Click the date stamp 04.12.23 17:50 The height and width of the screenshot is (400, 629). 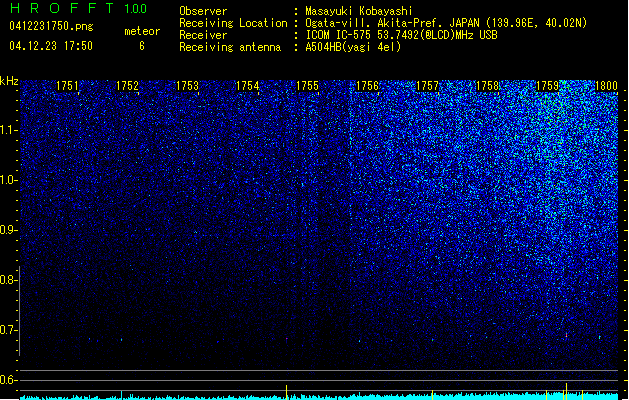[51, 46]
